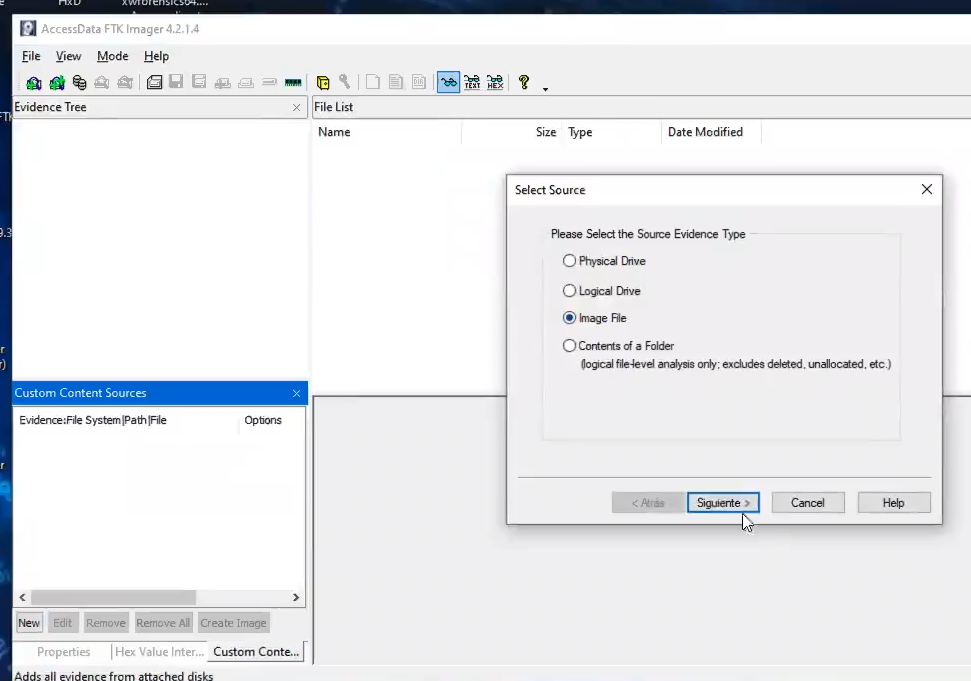The image size is (971, 681).
Task: Click the yellow question mark help icon
Action: tap(524, 82)
